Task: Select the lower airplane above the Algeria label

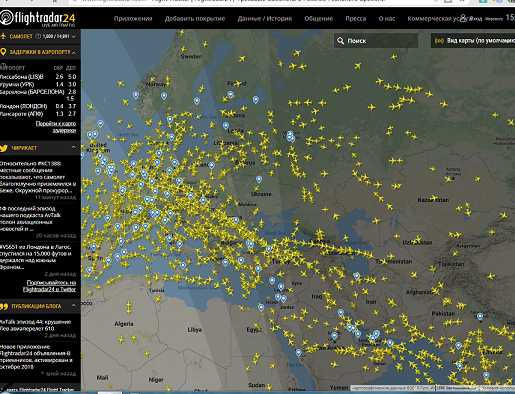Action: click(x=129, y=311)
